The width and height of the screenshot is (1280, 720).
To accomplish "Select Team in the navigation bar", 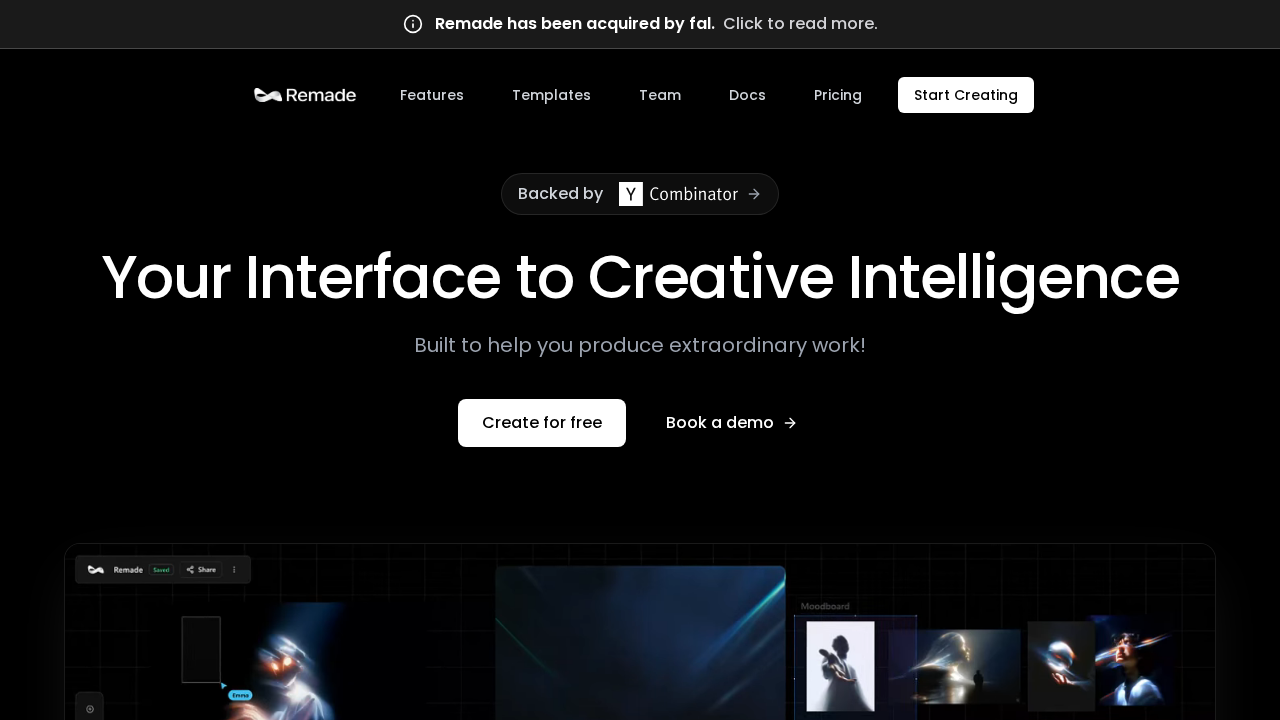I will pyautogui.click(x=659, y=95).
